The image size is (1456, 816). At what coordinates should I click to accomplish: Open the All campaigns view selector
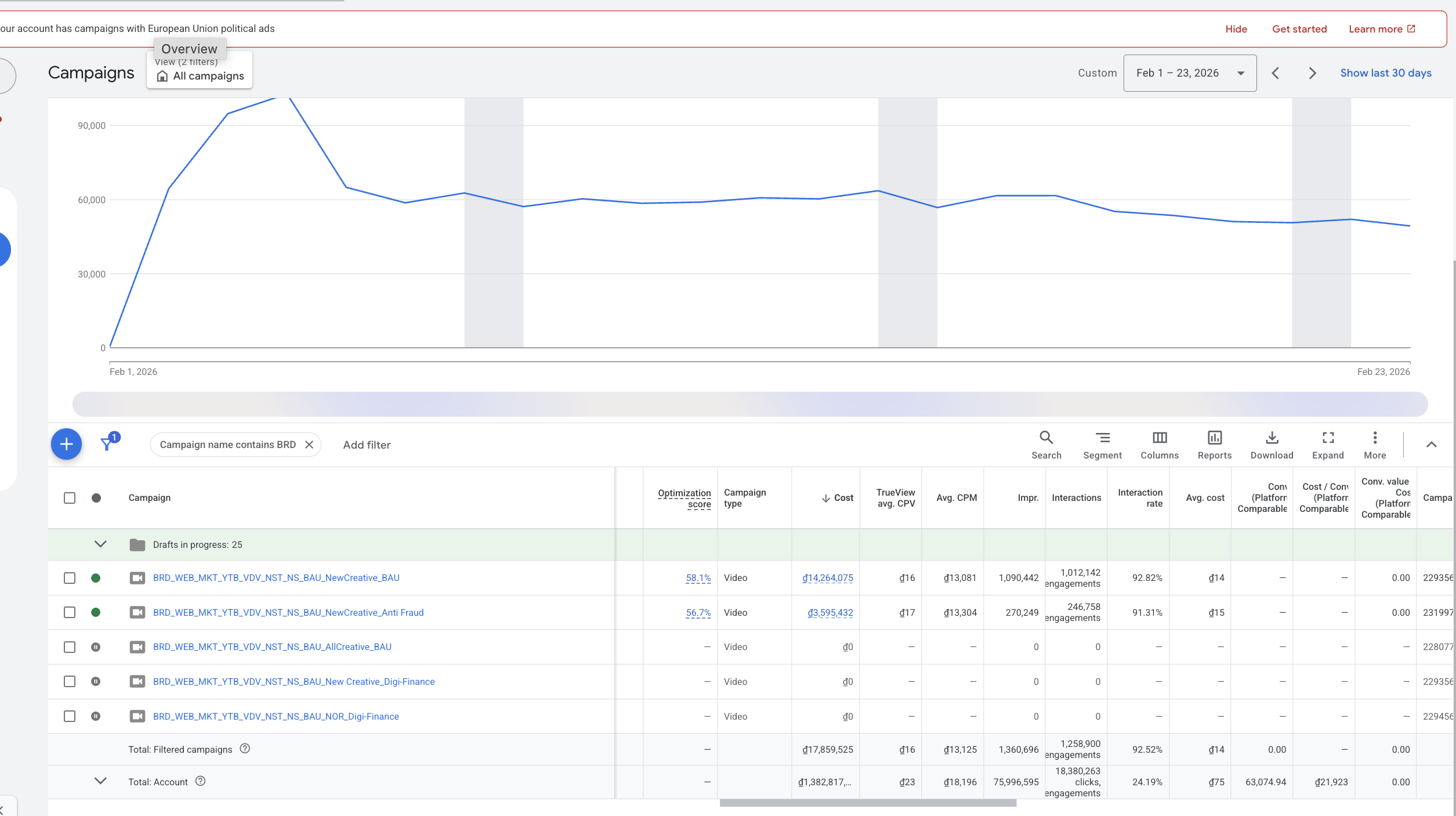pyautogui.click(x=200, y=76)
